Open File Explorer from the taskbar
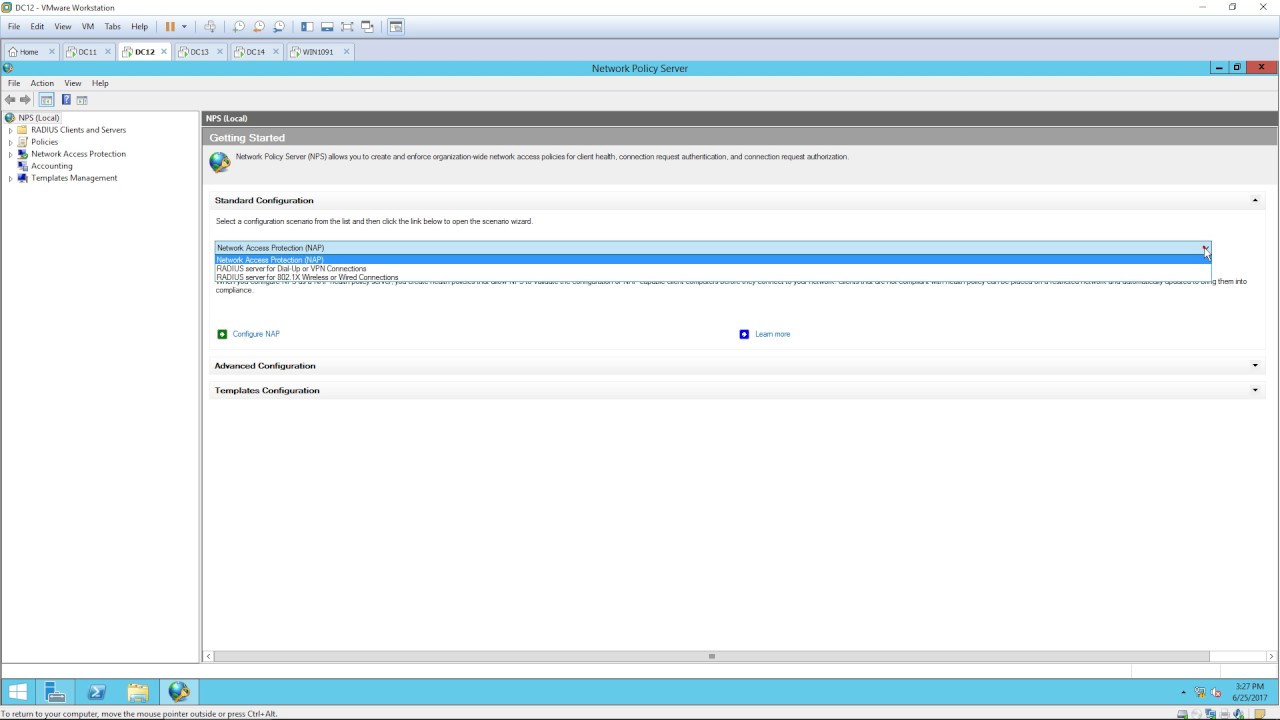This screenshot has width=1280, height=720. point(138,692)
